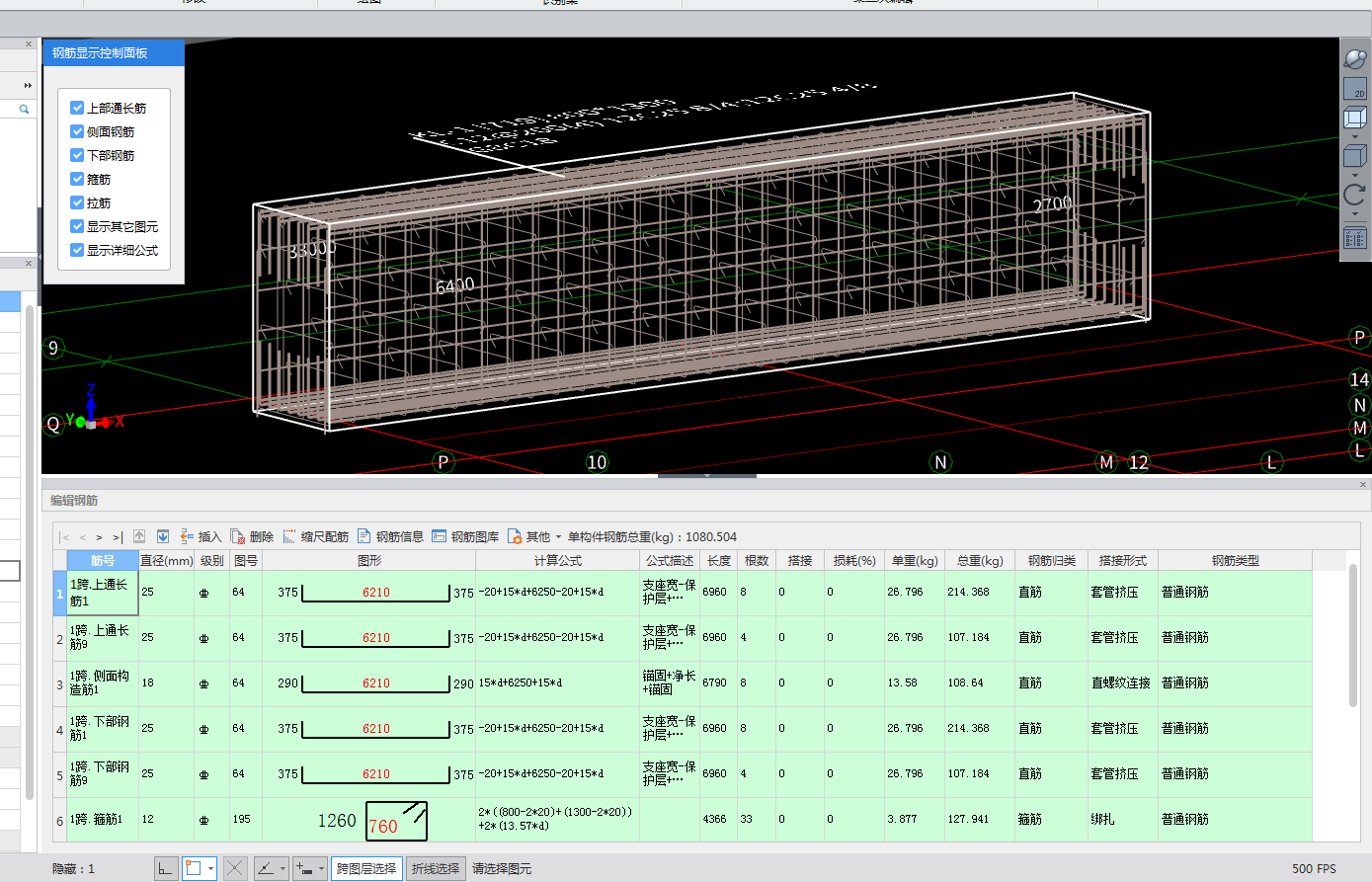The image size is (1372, 882).
Task: Open 钢筋图库 rebar shape library
Action: (465, 536)
